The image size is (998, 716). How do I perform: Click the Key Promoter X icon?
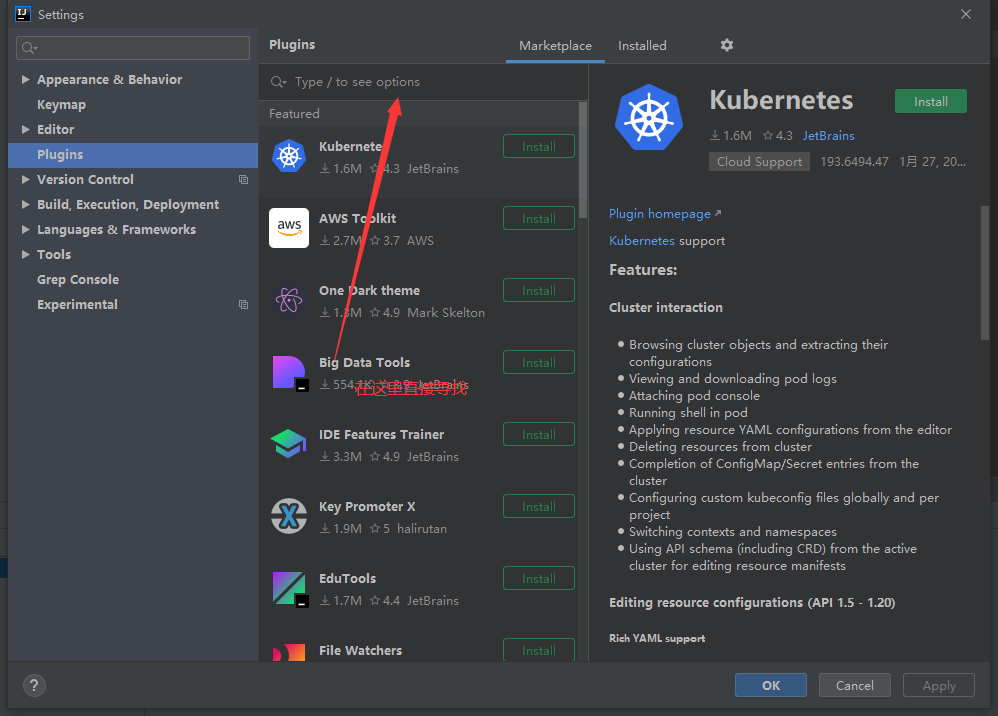289,516
